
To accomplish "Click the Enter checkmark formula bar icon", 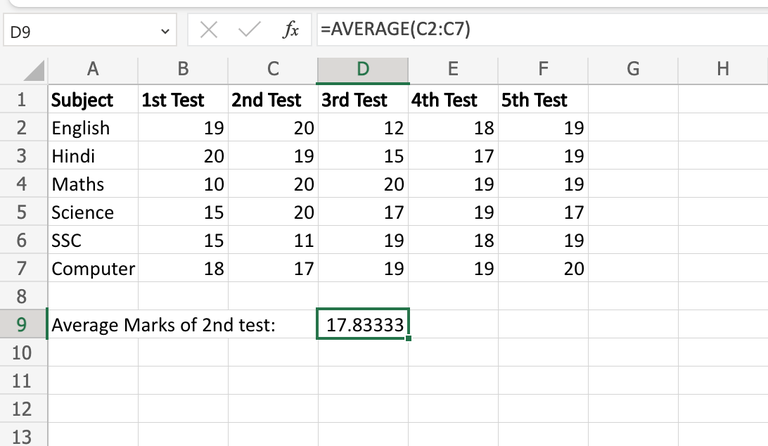I will pyautogui.click(x=249, y=30).
